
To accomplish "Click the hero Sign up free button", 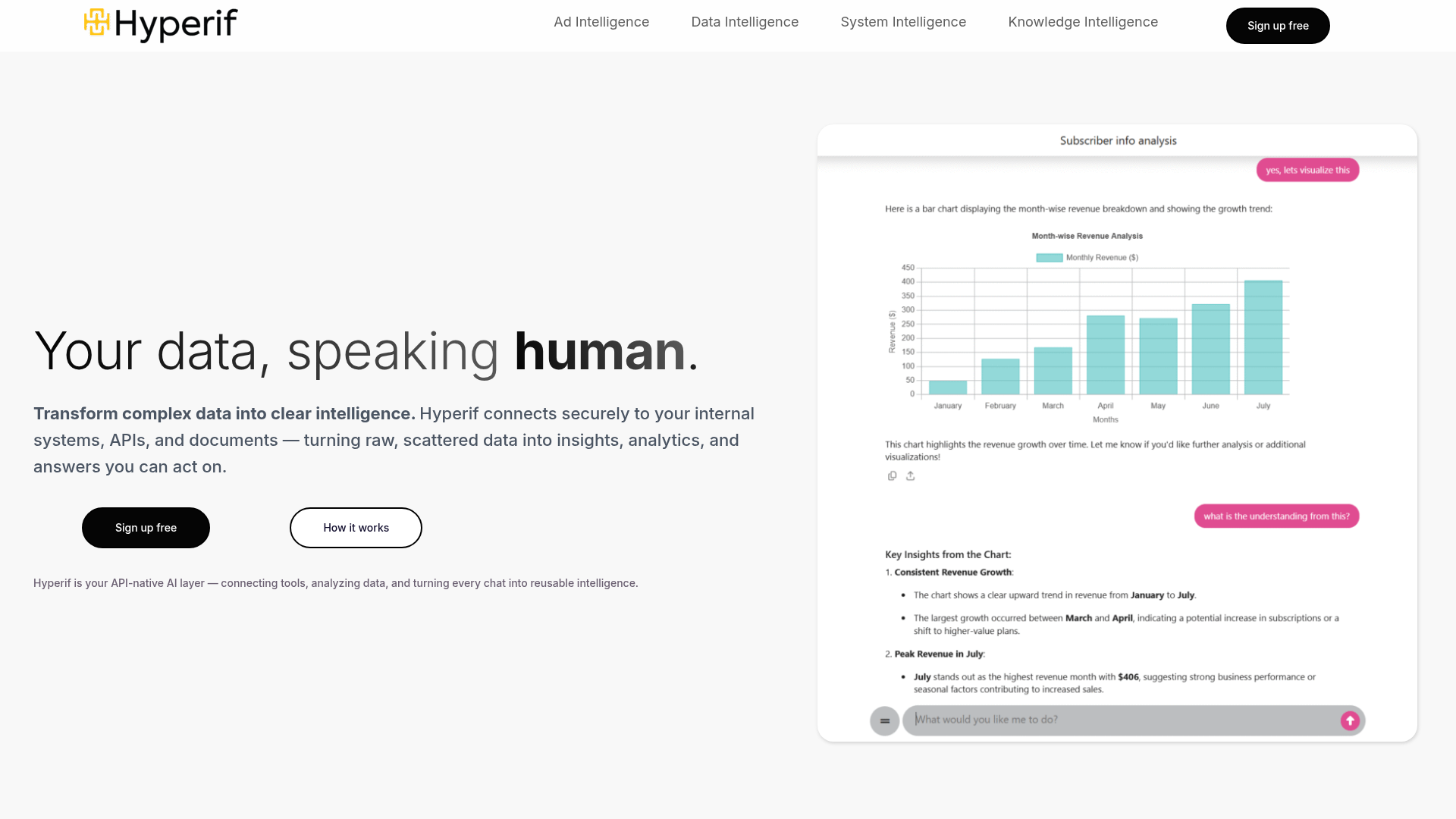I will (146, 528).
